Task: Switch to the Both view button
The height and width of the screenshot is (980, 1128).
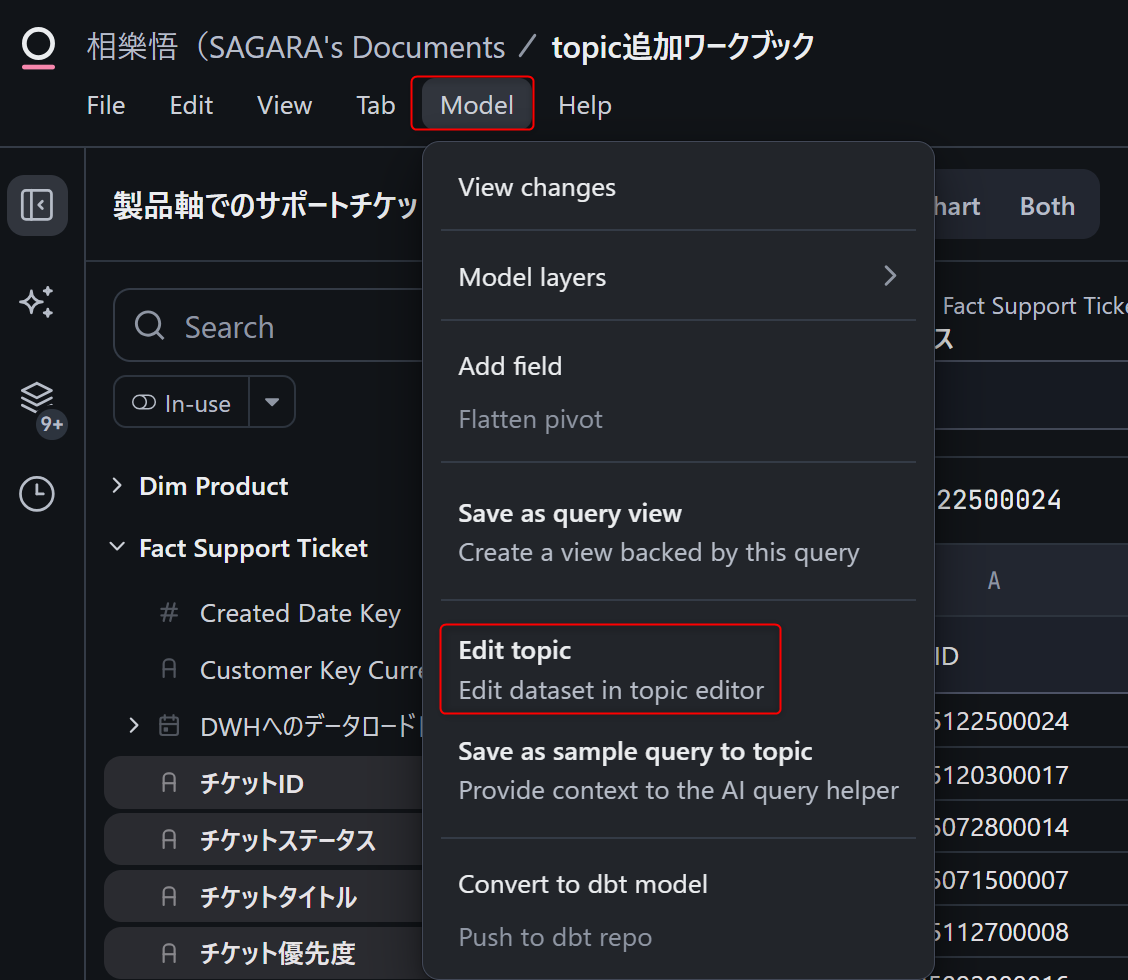Action: click(x=1046, y=206)
